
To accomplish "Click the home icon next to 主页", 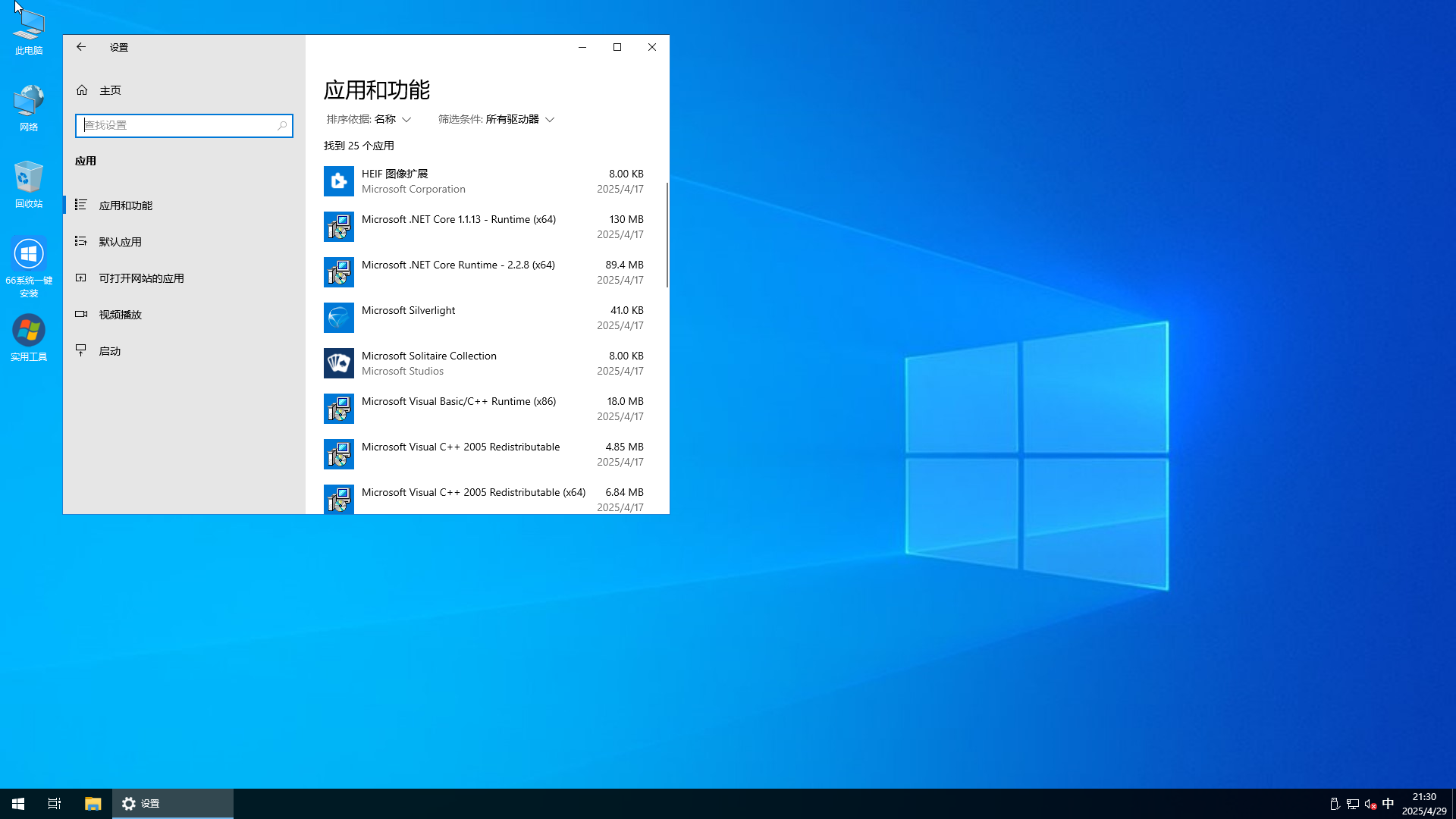I will (x=82, y=90).
